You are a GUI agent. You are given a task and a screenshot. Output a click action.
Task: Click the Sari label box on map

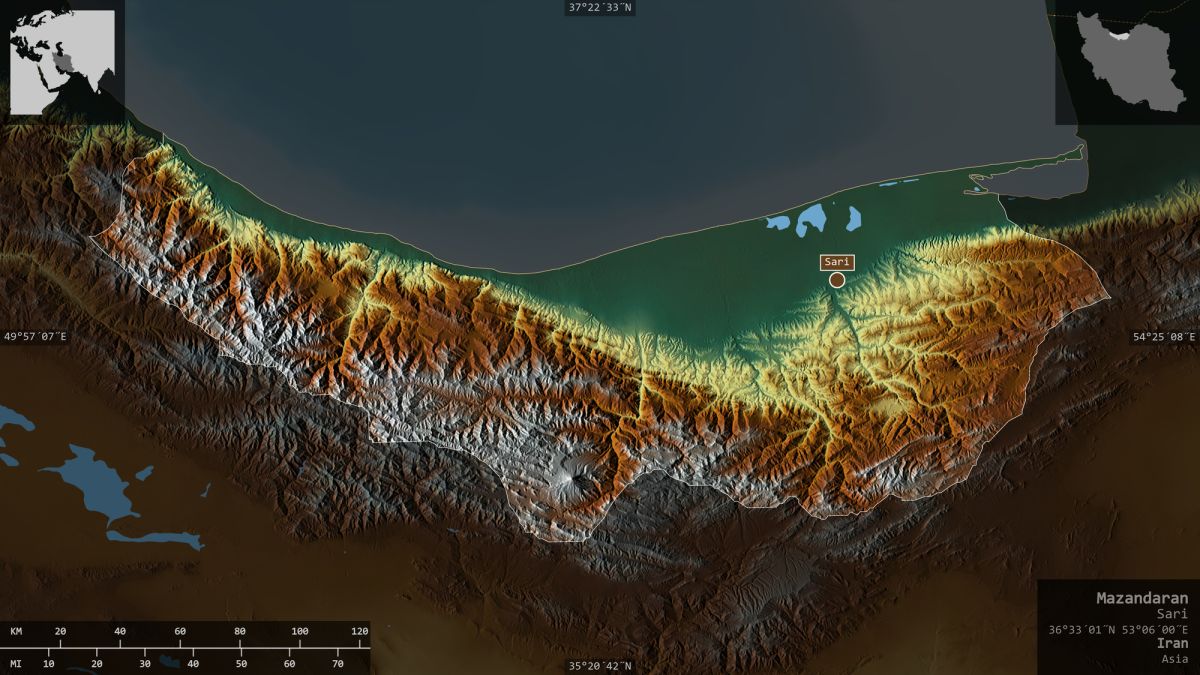(x=837, y=262)
